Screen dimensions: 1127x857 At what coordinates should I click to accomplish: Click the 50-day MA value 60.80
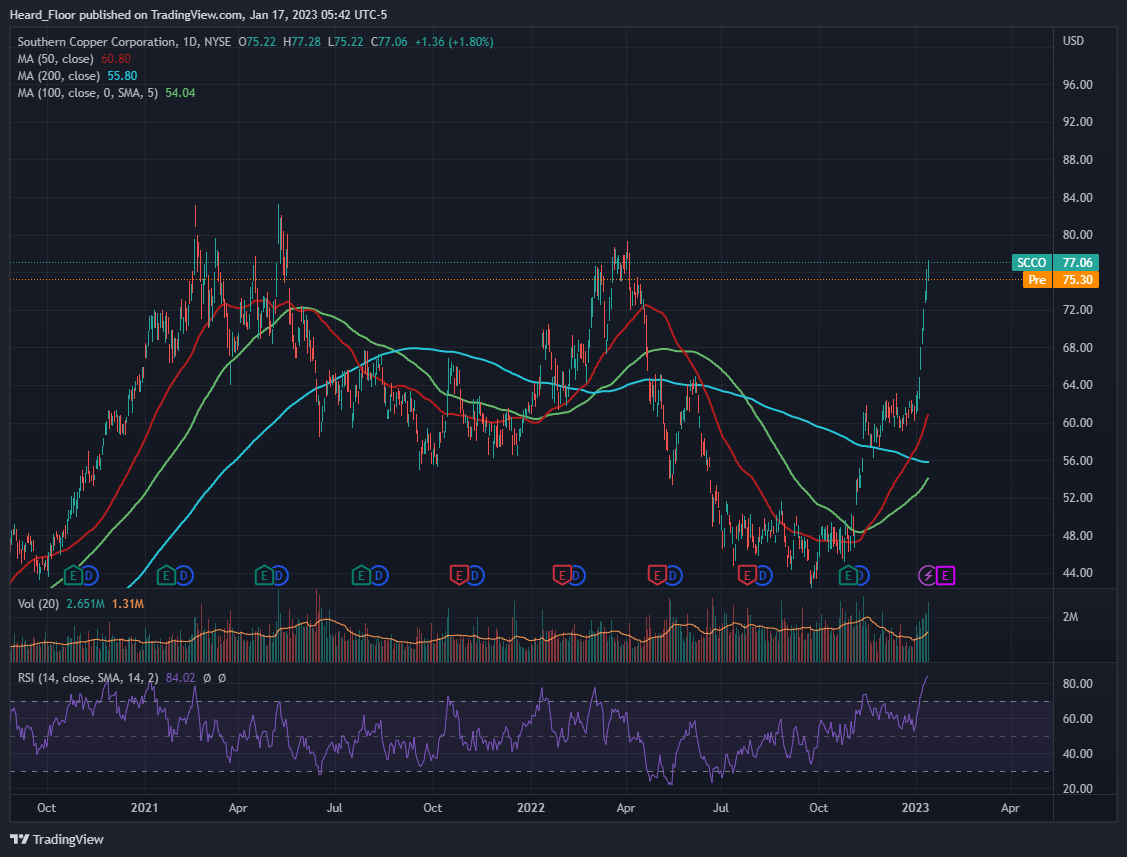point(116,59)
